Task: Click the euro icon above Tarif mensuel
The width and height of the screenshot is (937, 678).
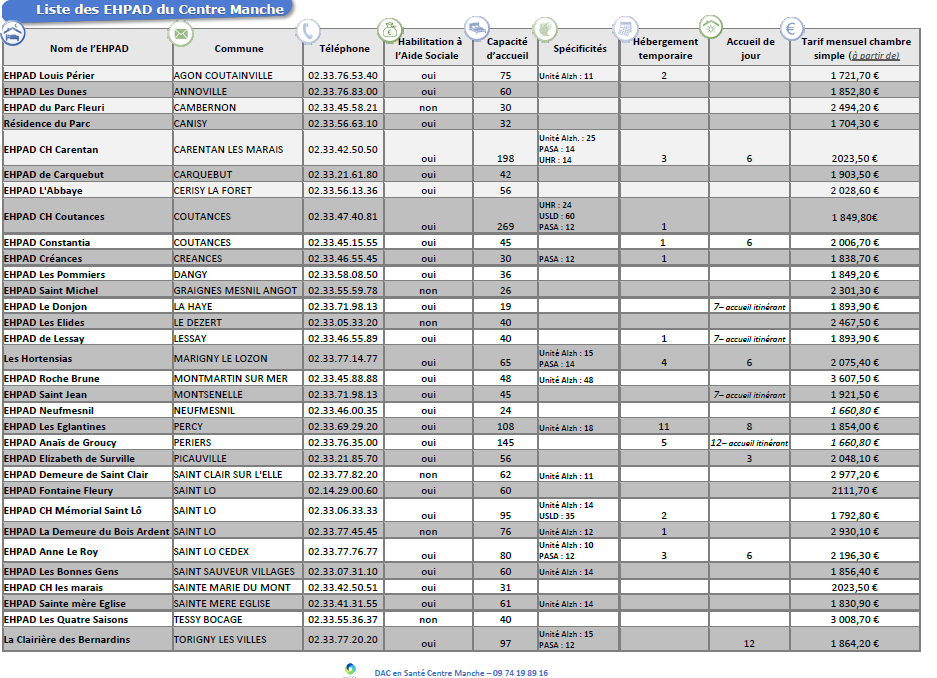Action: 791,28
